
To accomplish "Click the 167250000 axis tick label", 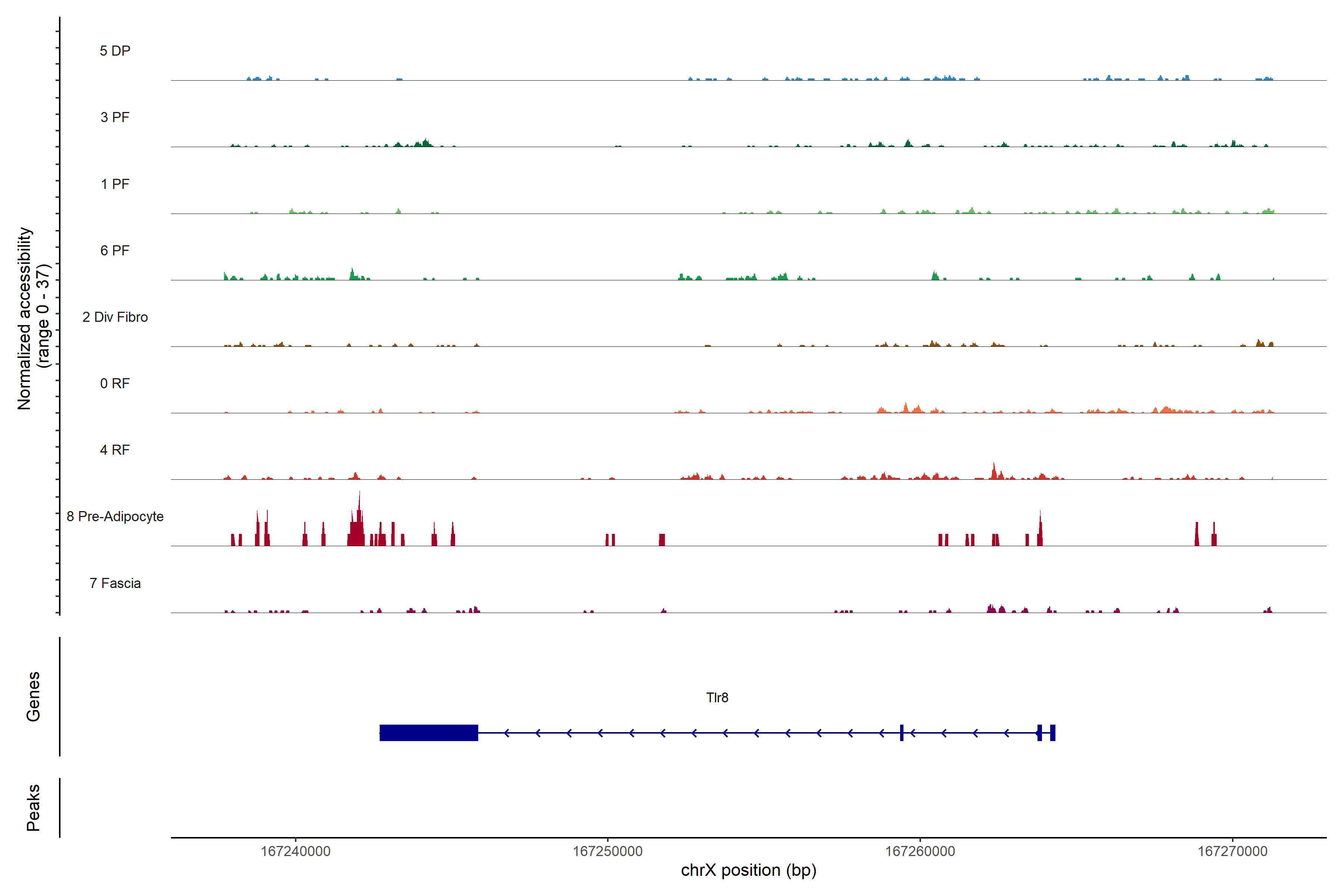I will click(607, 852).
